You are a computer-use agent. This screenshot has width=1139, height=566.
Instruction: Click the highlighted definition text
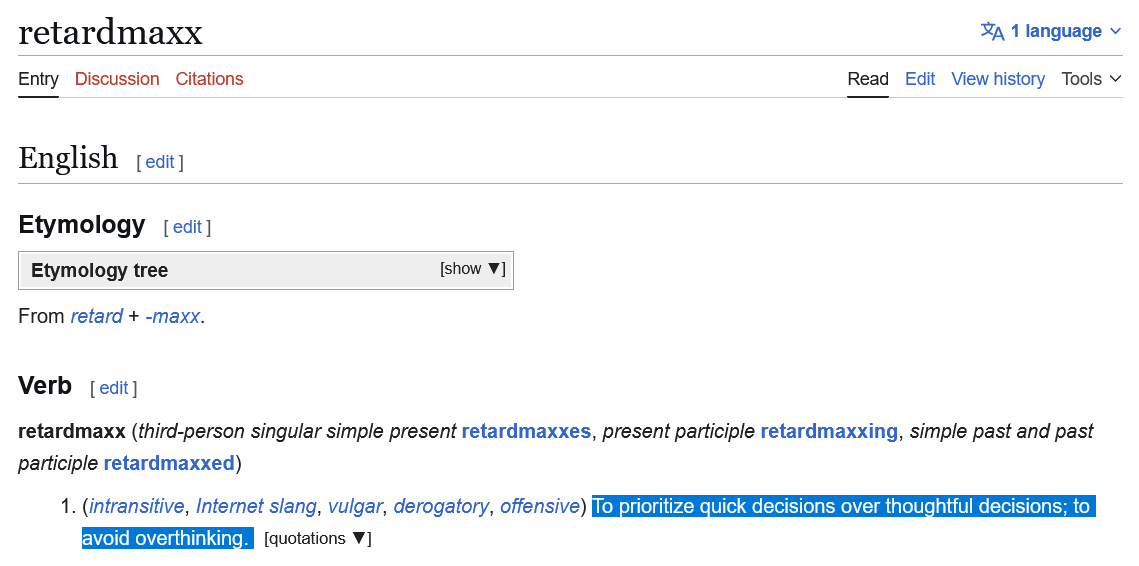coord(588,522)
